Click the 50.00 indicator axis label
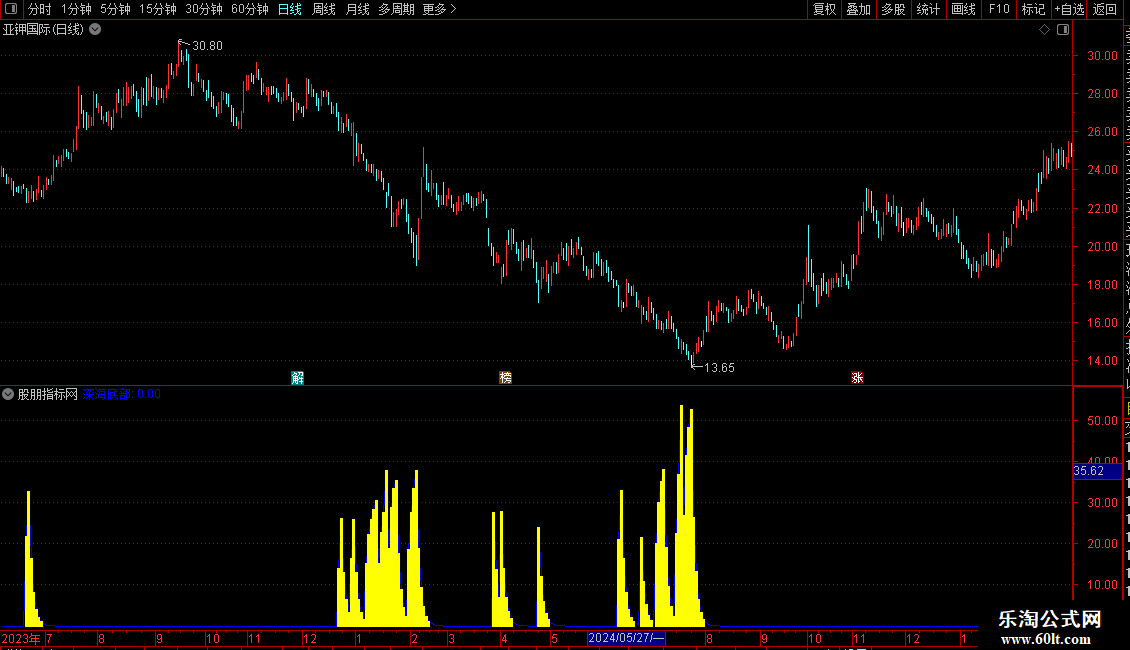This screenshot has height=650, width=1130. [x=1102, y=421]
